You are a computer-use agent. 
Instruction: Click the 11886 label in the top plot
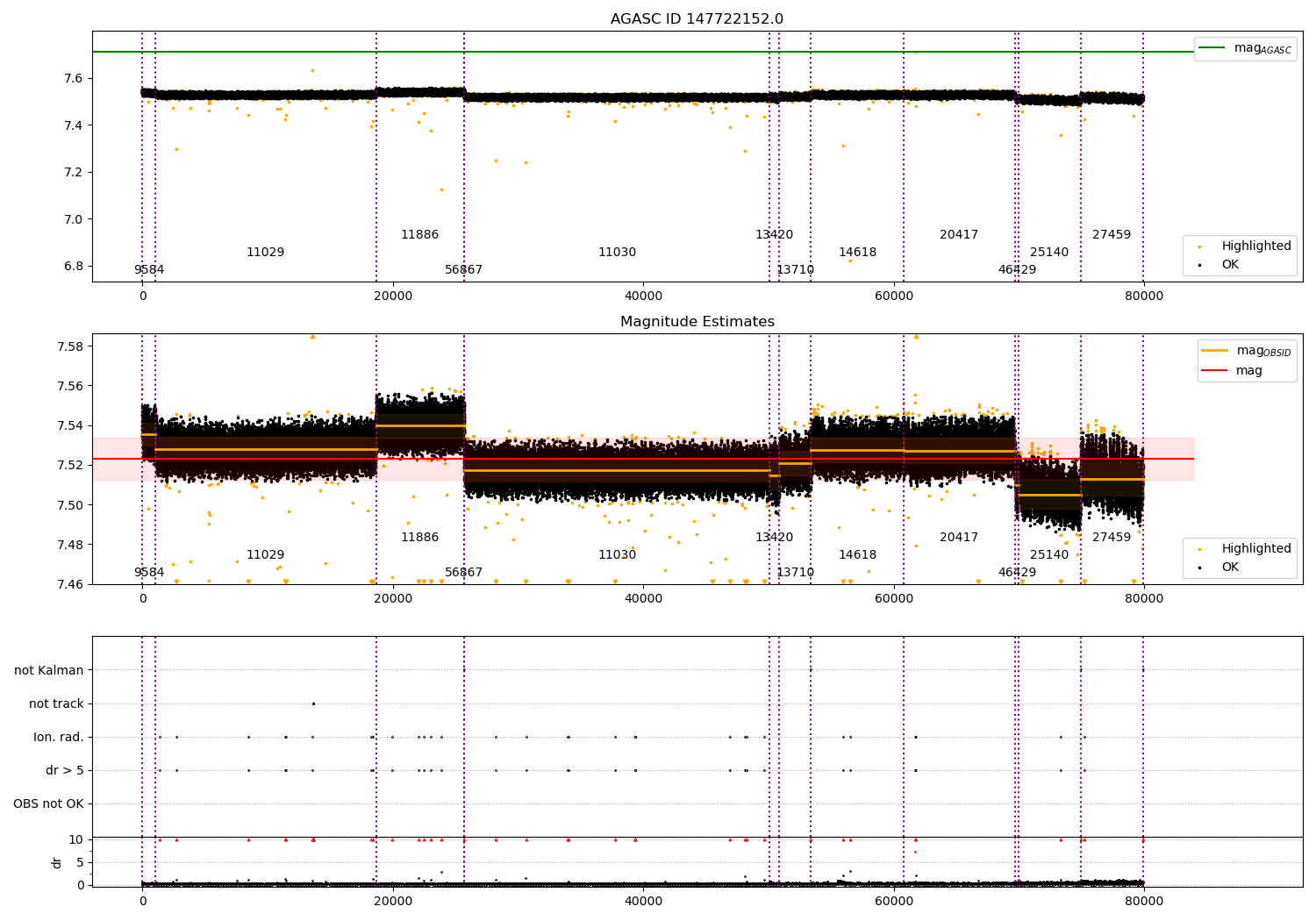pos(419,235)
